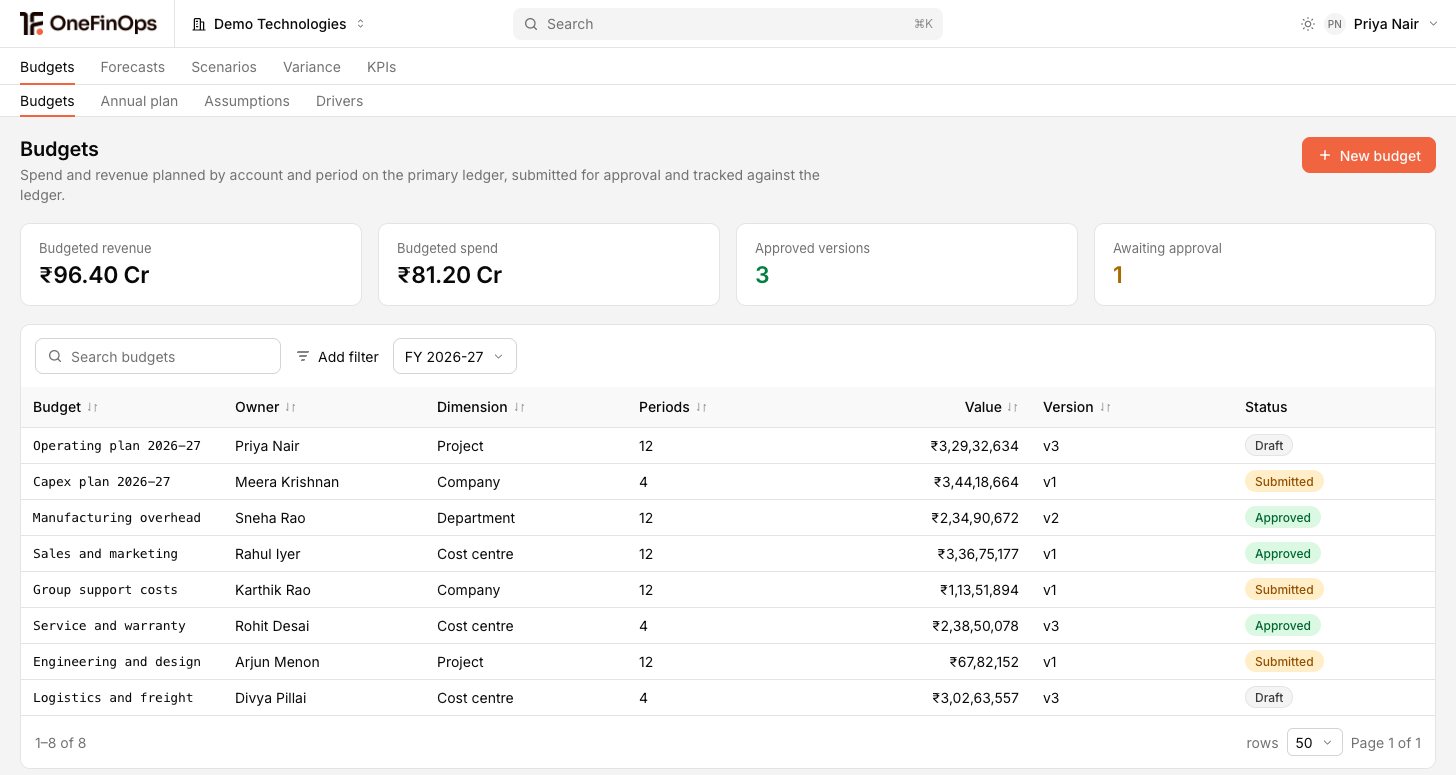Screen dimensions: 1456x775
Task: Sort by Owner column arrows
Action: click(x=291, y=408)
